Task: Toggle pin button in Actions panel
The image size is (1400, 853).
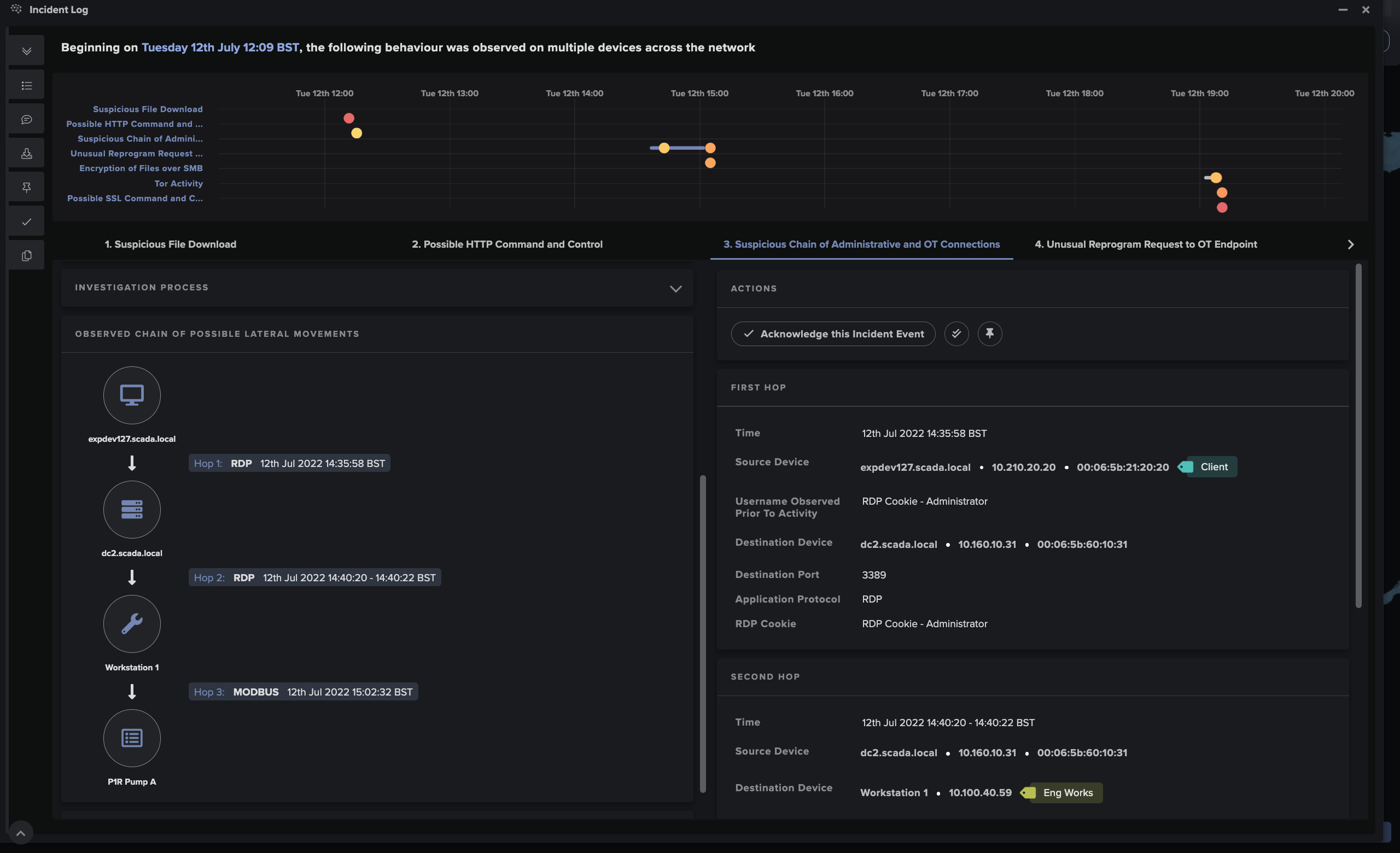Action: (989, 334)
